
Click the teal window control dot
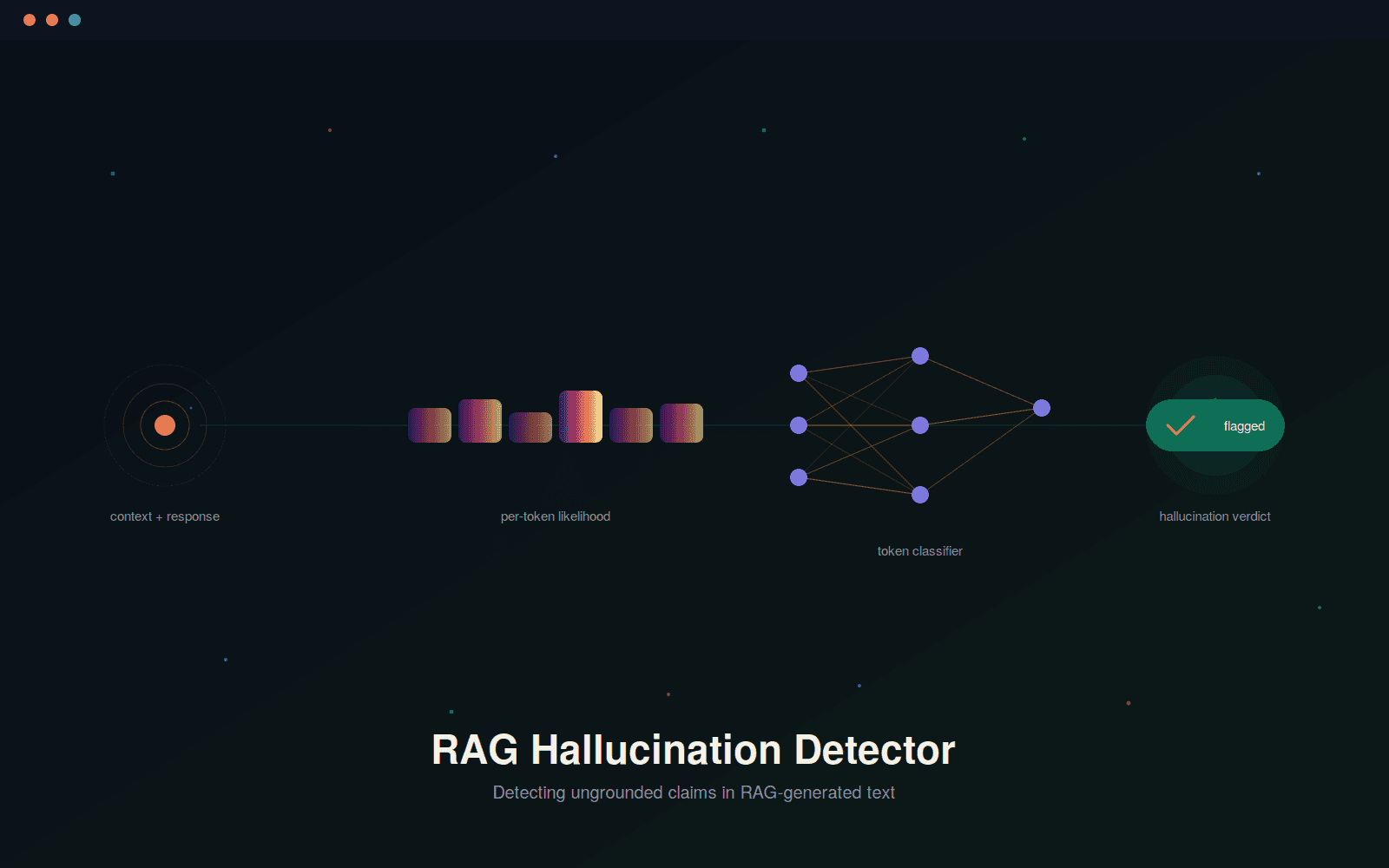click(75, 20)
